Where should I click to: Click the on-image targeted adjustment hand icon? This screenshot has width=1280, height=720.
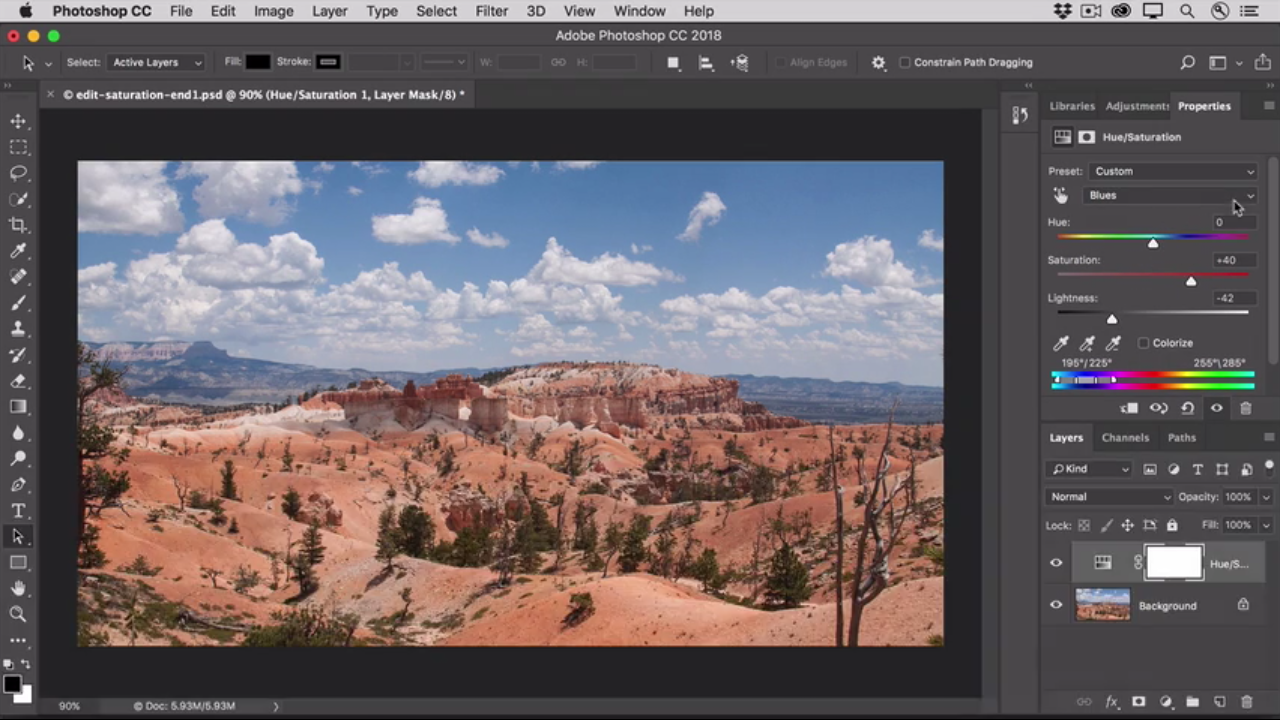pyautogui.click(x=1060, y=196)
